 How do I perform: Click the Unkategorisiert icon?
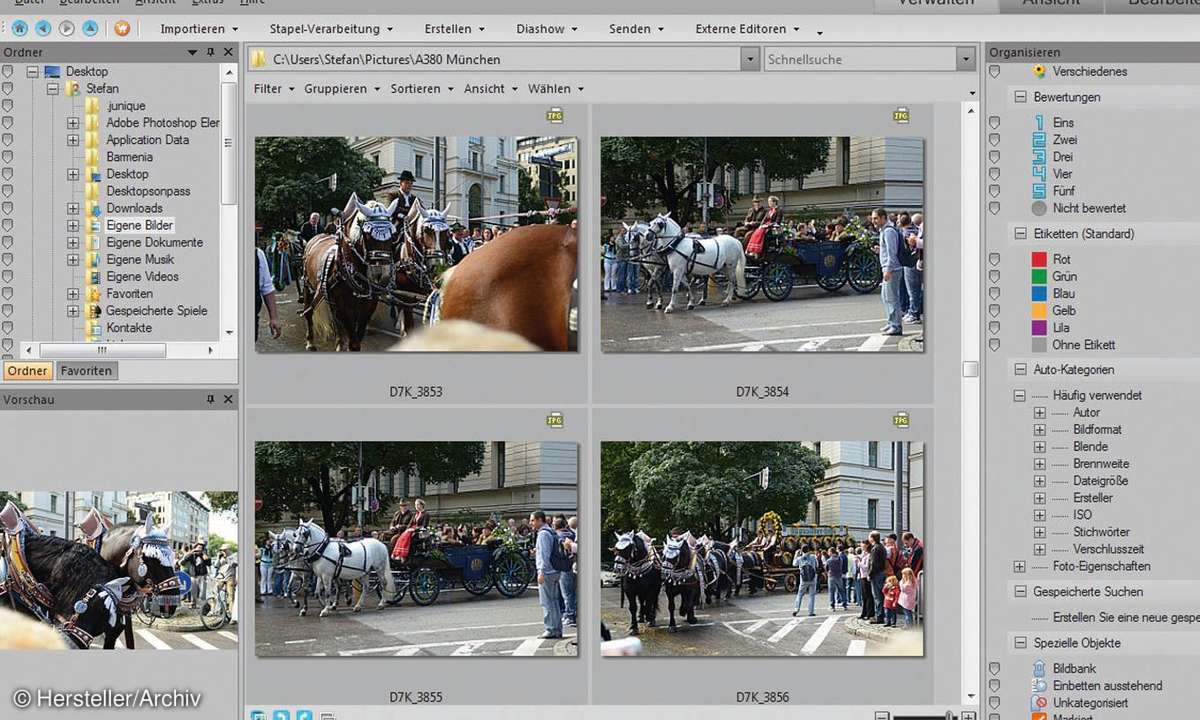click(x=1039, y=703)
